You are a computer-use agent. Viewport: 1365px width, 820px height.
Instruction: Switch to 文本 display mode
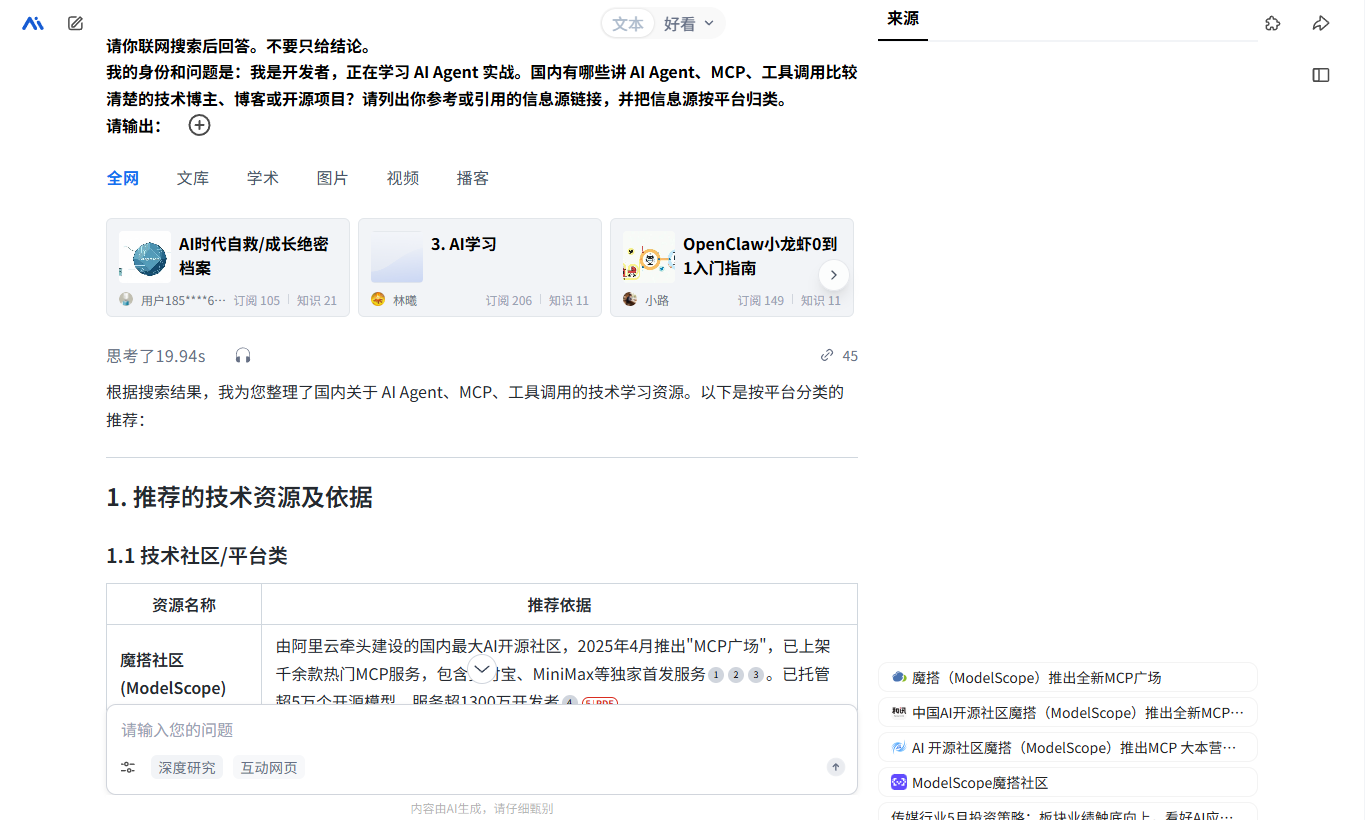coord(628,24)
